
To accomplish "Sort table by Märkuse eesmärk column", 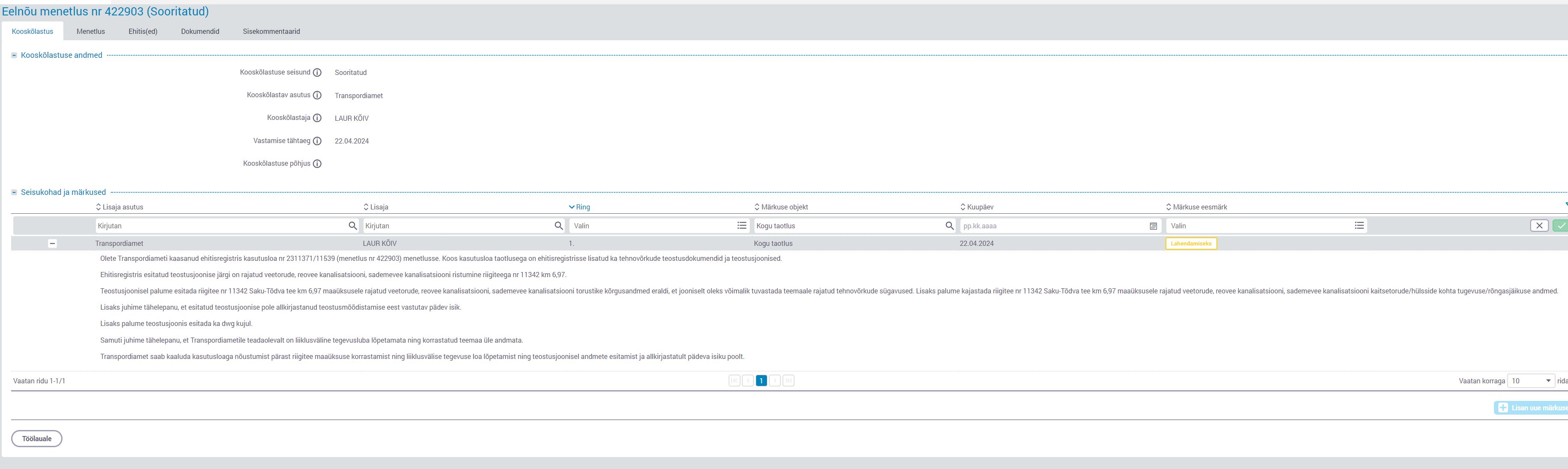I will [1196, 207].
